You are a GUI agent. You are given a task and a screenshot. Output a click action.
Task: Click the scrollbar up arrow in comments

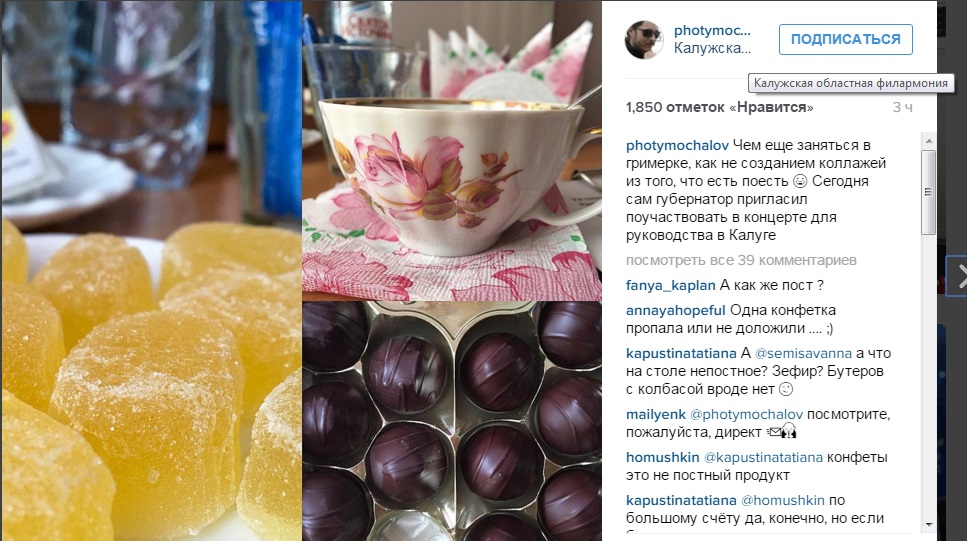point(929,142)
